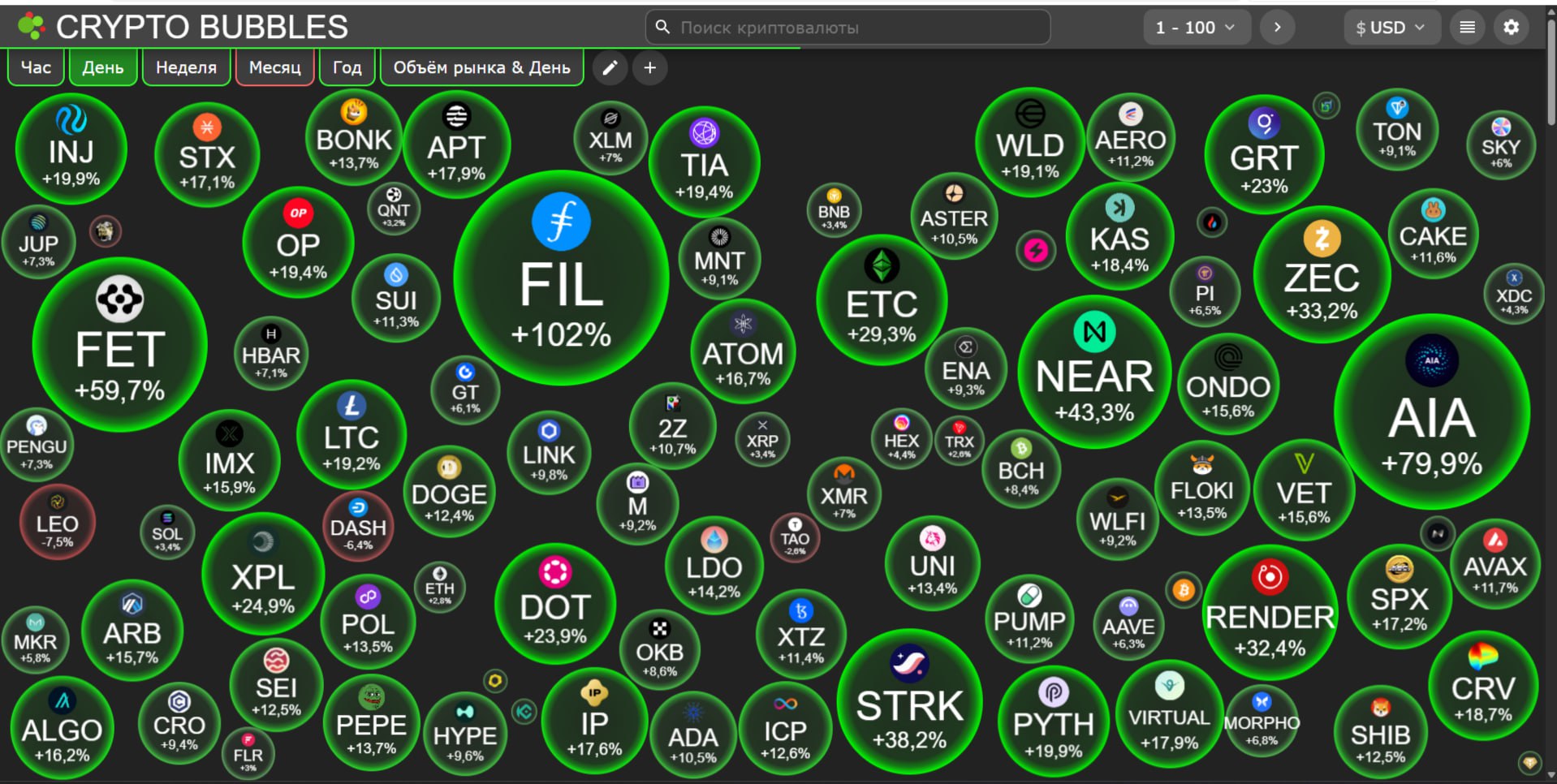Select the LTC +19,2% bubble
Viewport: 1557px width, 784px height.
352,434
